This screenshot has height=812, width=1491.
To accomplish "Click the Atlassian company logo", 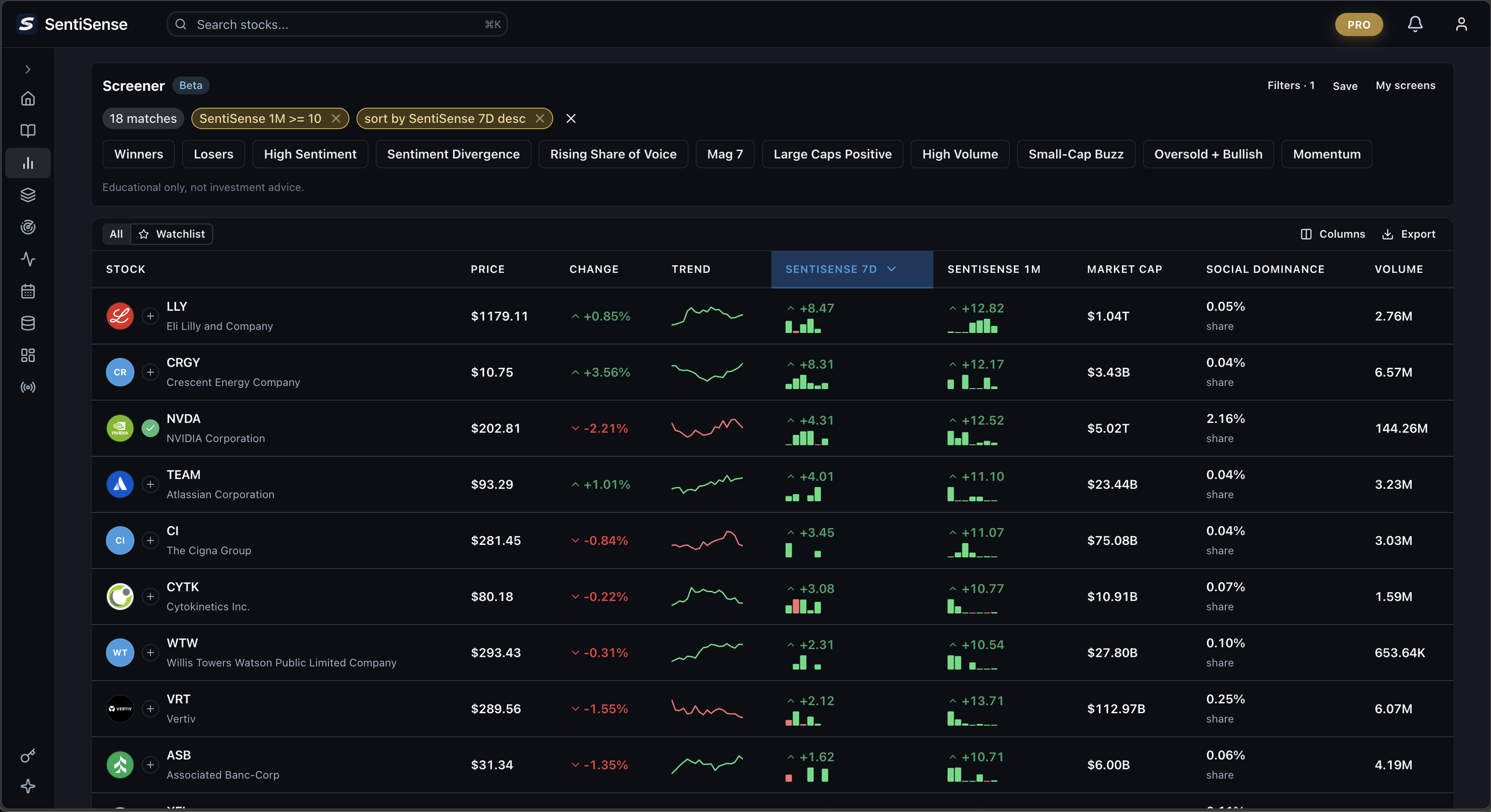I will (120, 485).
